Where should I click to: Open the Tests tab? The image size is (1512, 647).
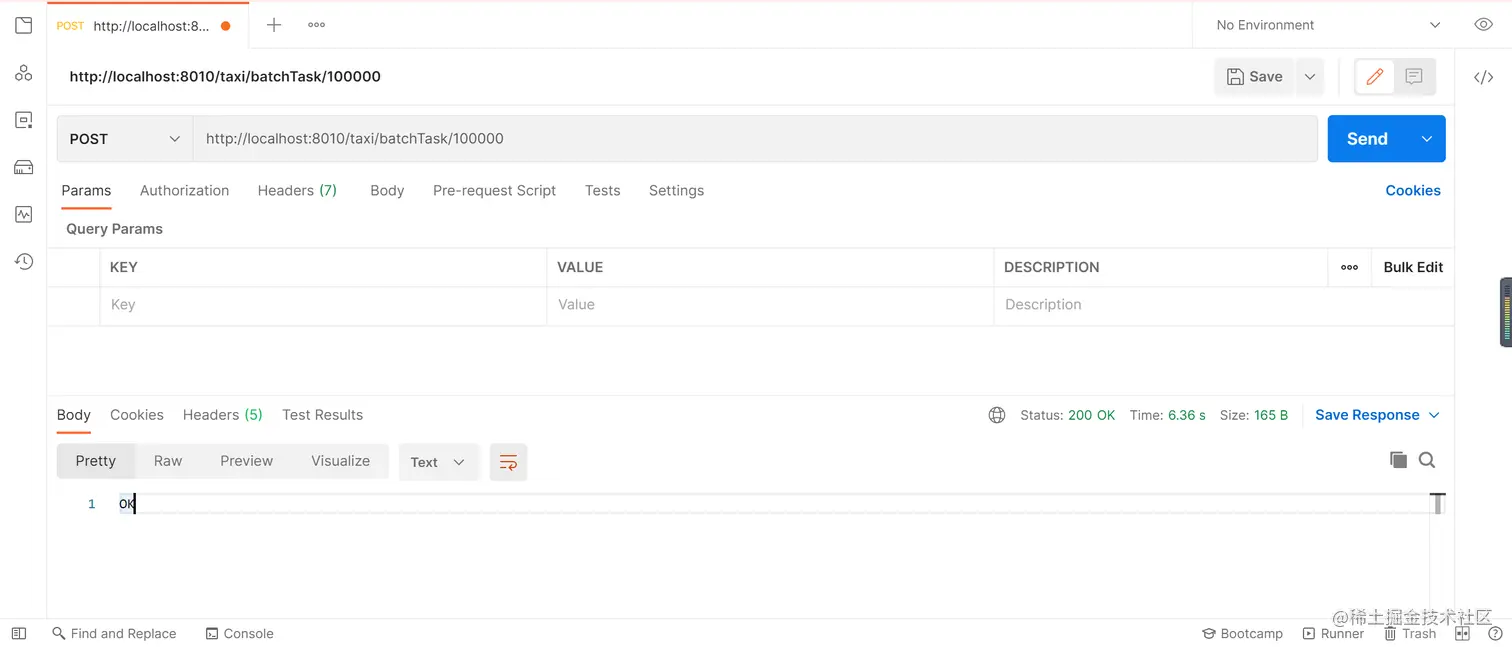point(602,190)
